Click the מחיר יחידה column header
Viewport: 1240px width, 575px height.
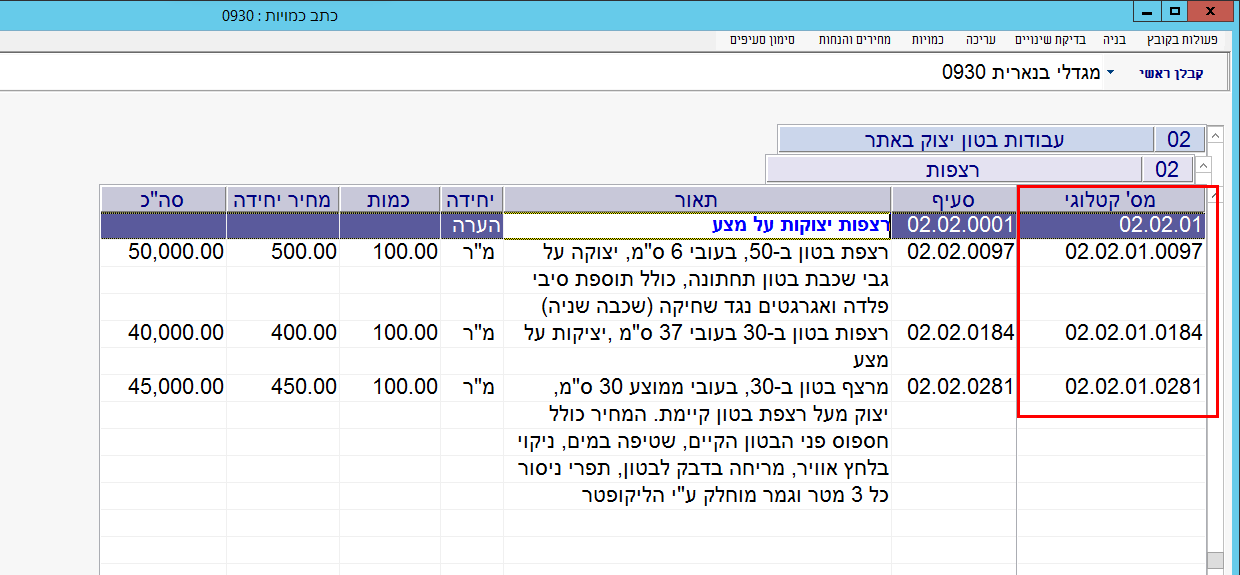(282, 198)
